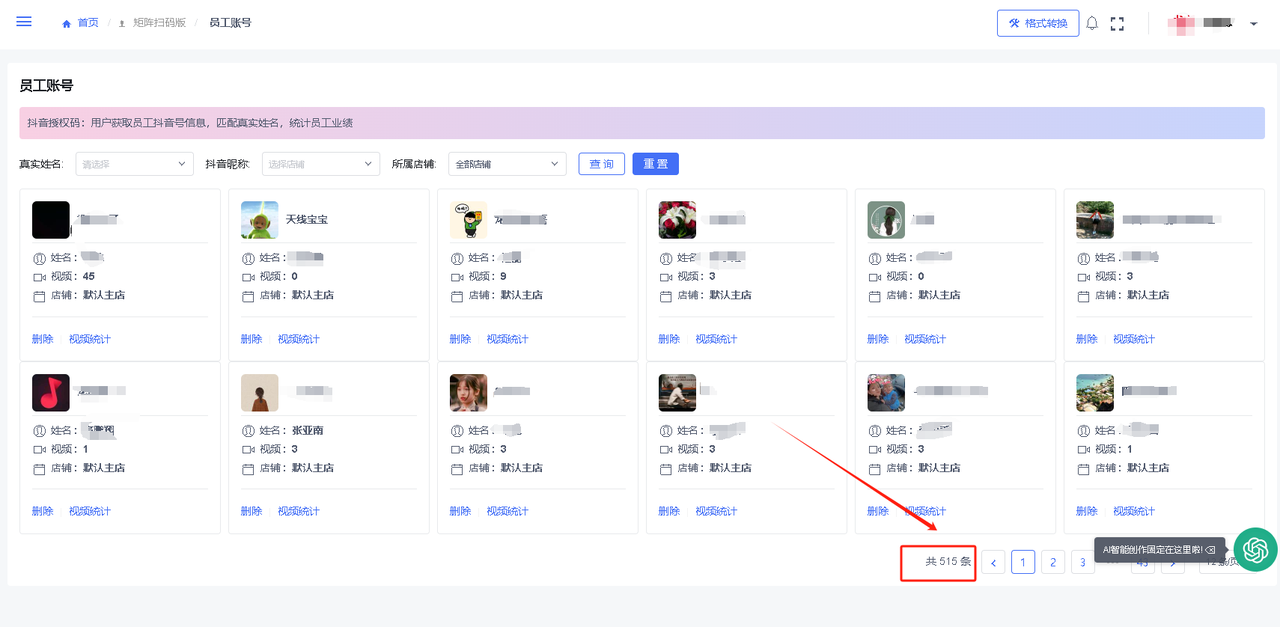Expand the 所属店铺 store dropdown
The width and height of the screenshot is (1280, 627).
point(506,164)
